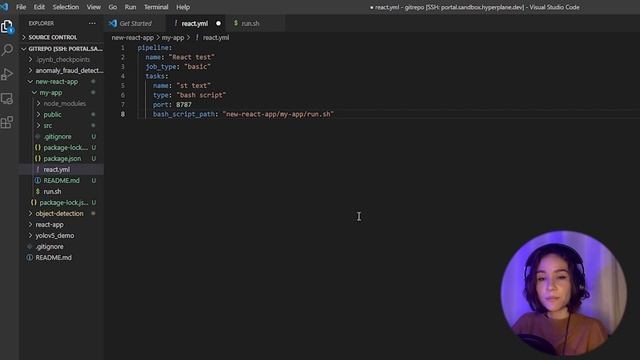The width and height of the screenshot is (640, 360).
Task: Click the VS Code logo in title bar
Action: point(4,7)
